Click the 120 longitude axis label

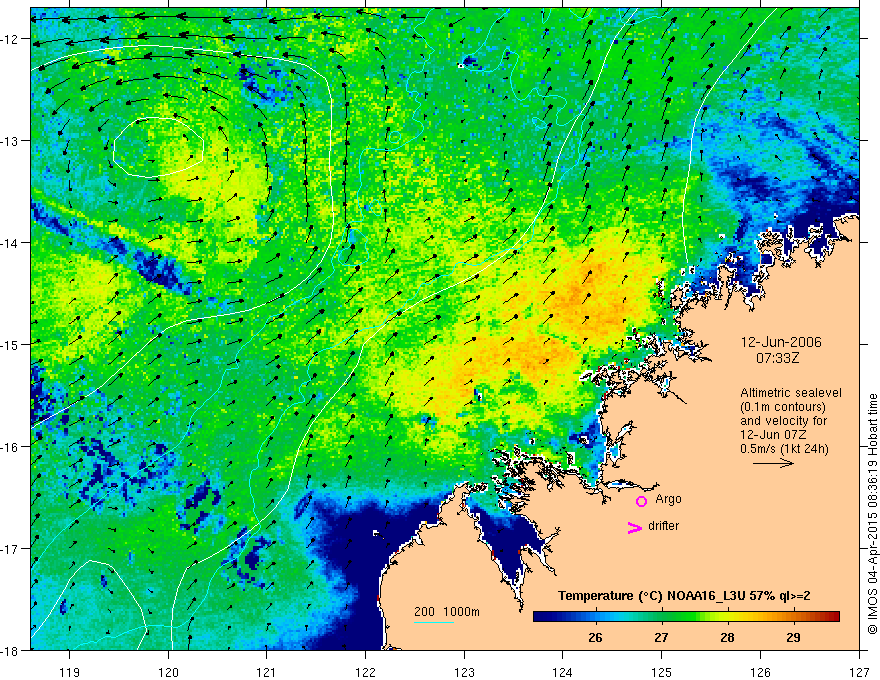click(168, 672)
